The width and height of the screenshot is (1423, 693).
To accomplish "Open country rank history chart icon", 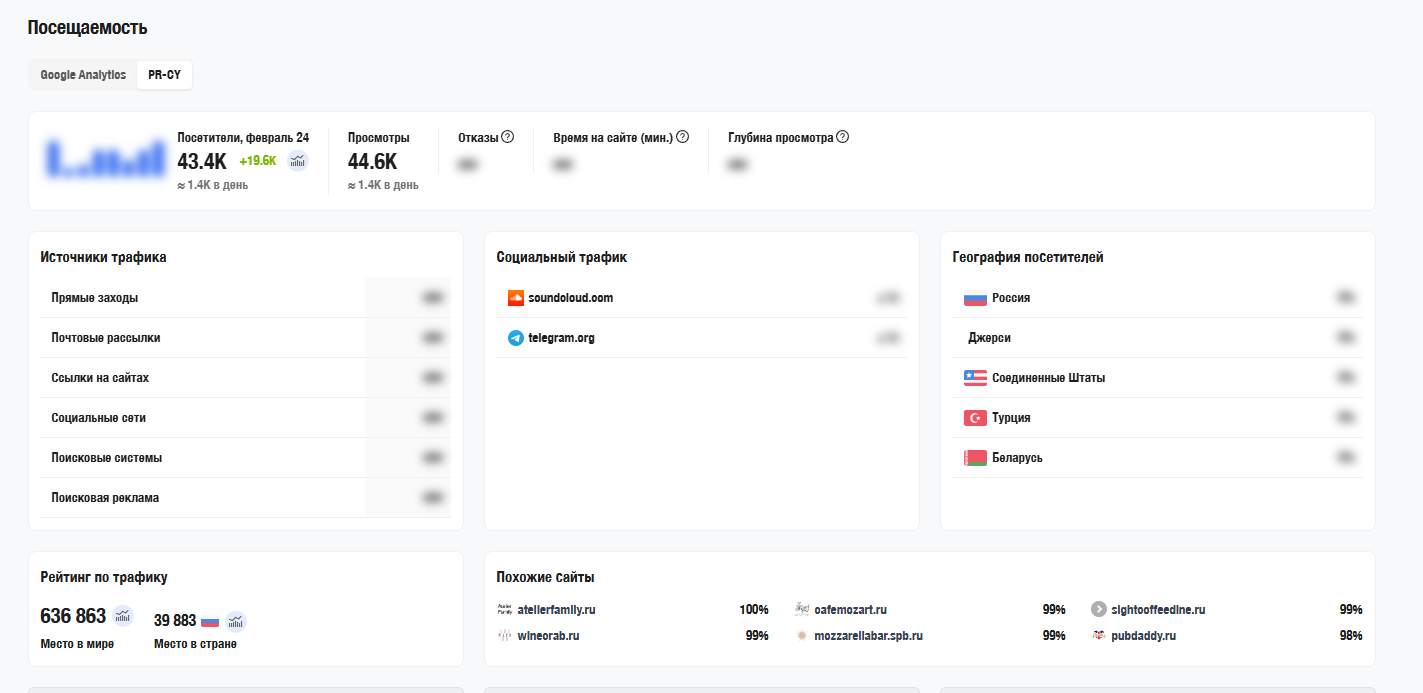I will pyautogui.click(x=235, y=621).
